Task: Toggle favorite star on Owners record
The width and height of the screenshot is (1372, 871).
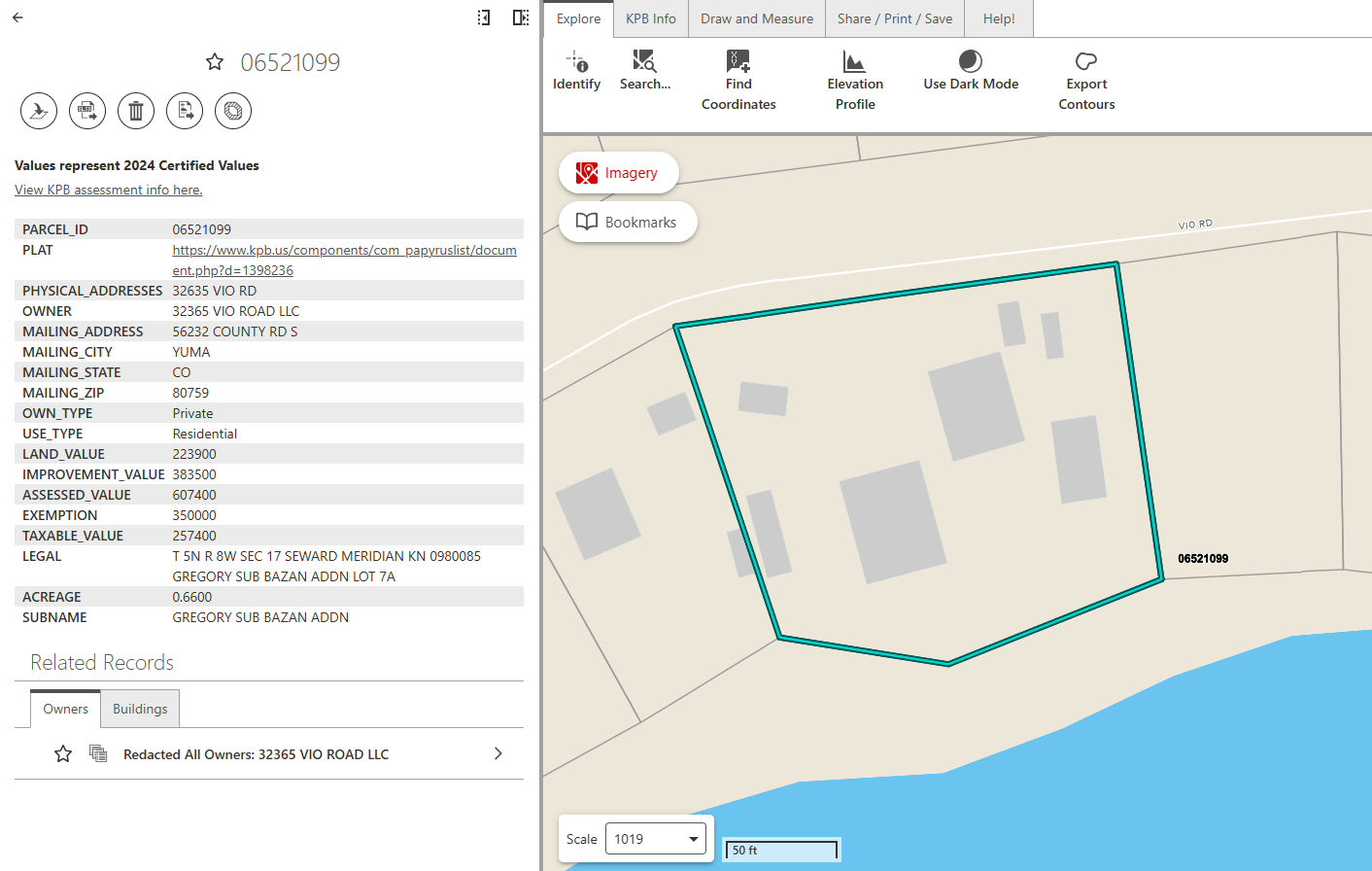Action: click(63, 753)
